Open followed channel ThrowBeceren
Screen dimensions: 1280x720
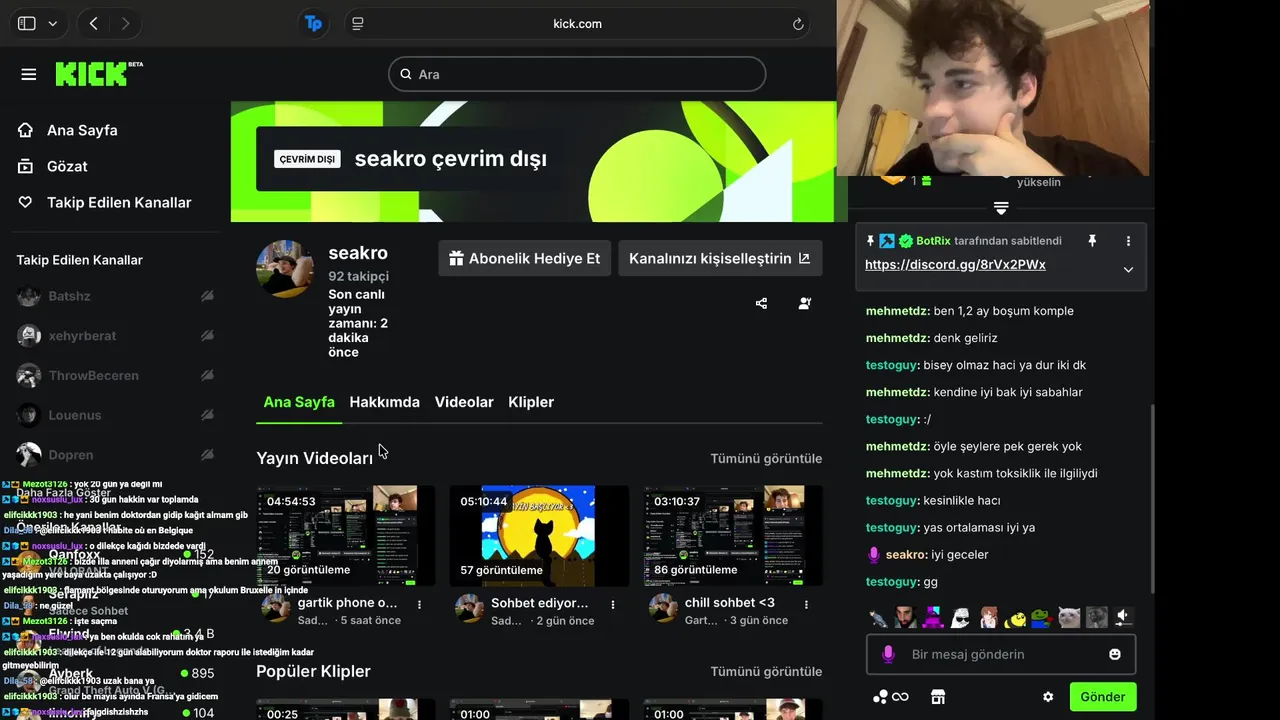click(x=93, y=375)
